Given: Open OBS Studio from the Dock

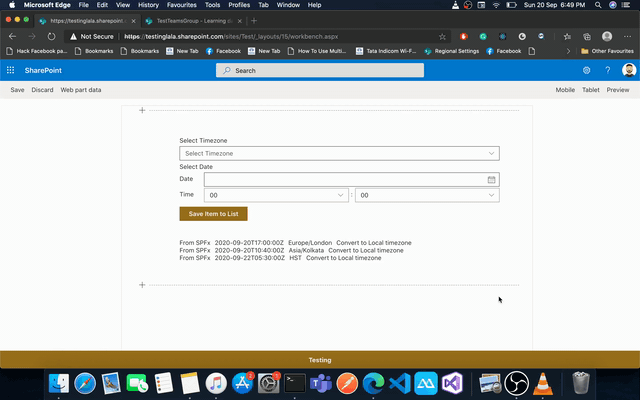Looking at the screenshot, I should click(x=517, y=384).
